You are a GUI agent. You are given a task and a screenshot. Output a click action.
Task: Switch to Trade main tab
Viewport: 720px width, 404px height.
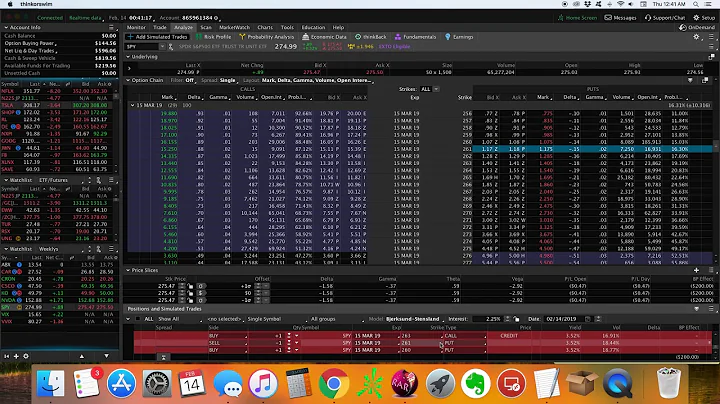(x=160, y=27)
